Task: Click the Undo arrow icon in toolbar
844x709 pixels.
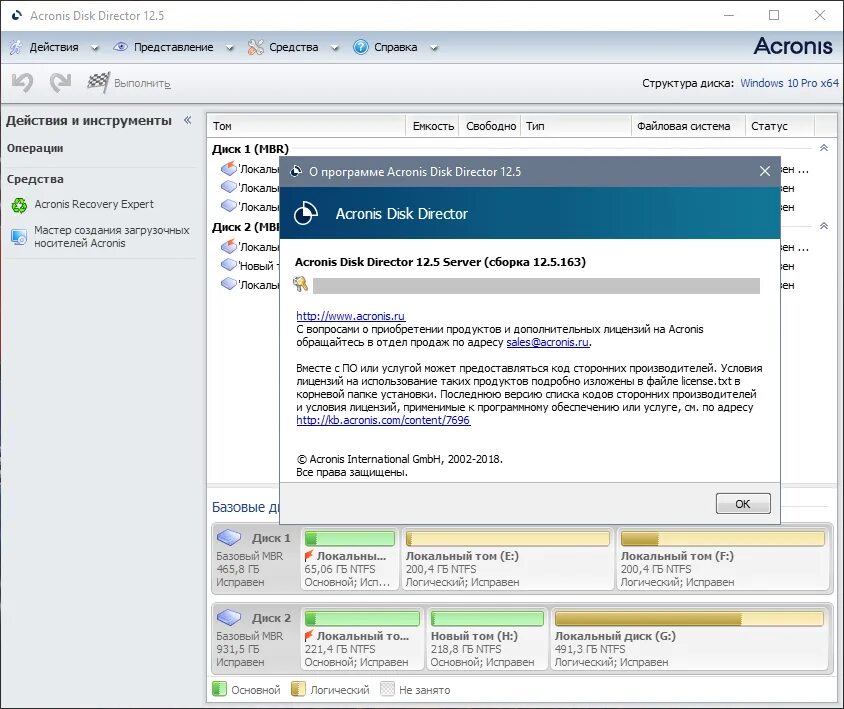Action: (23, 83)
